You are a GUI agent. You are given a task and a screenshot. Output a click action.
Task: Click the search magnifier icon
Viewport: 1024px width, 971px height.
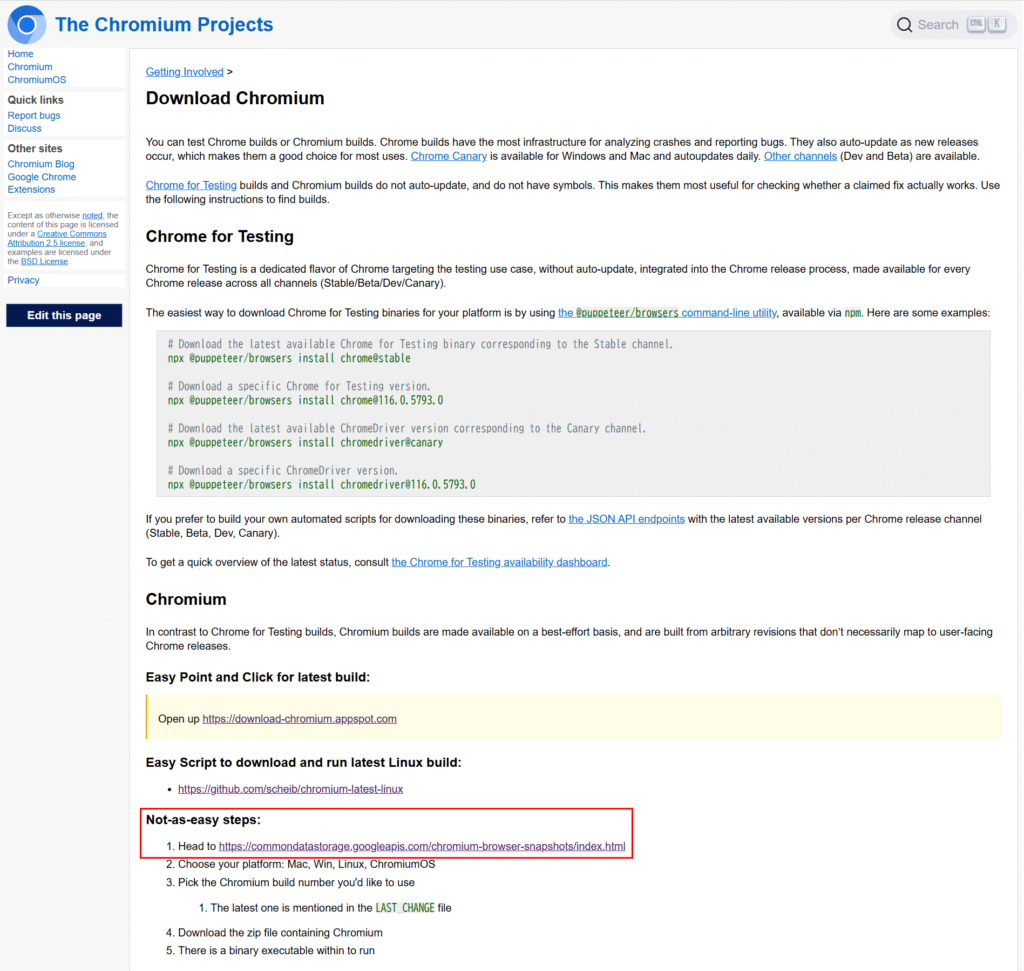[904, 25]
